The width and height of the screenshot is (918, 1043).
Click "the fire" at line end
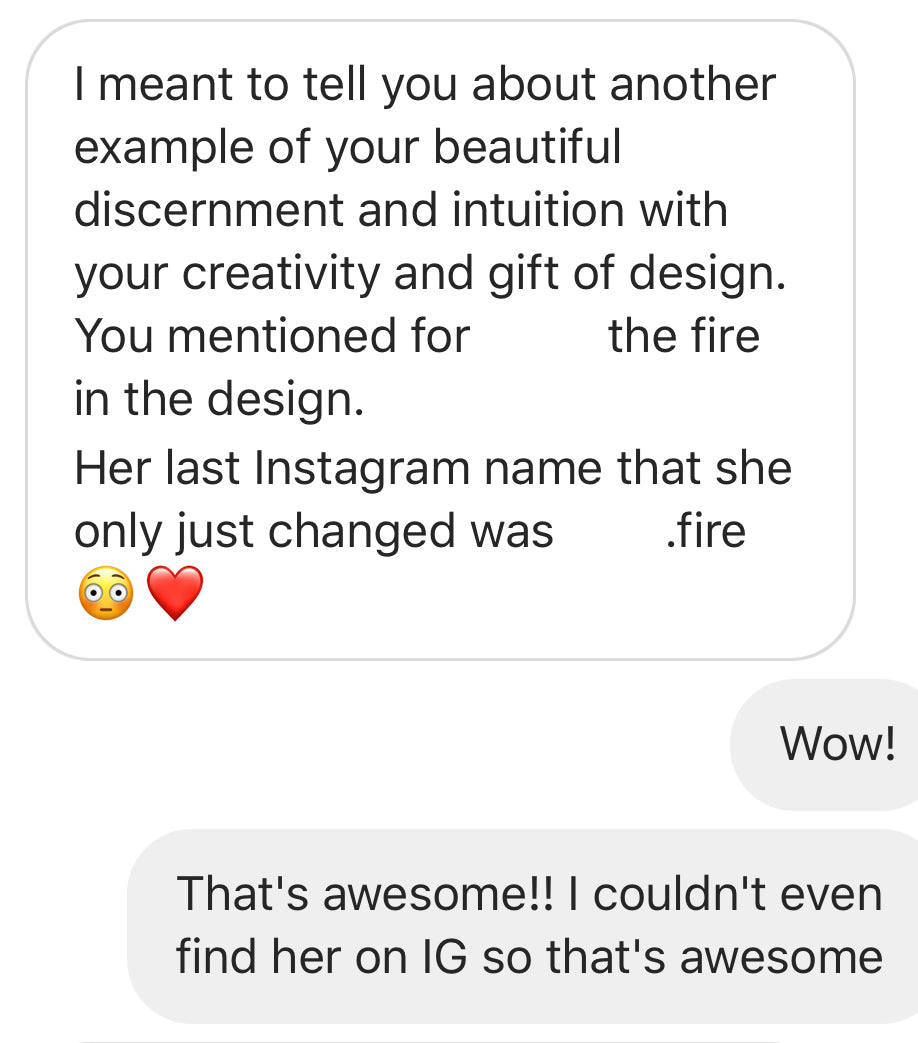point(684,336)
